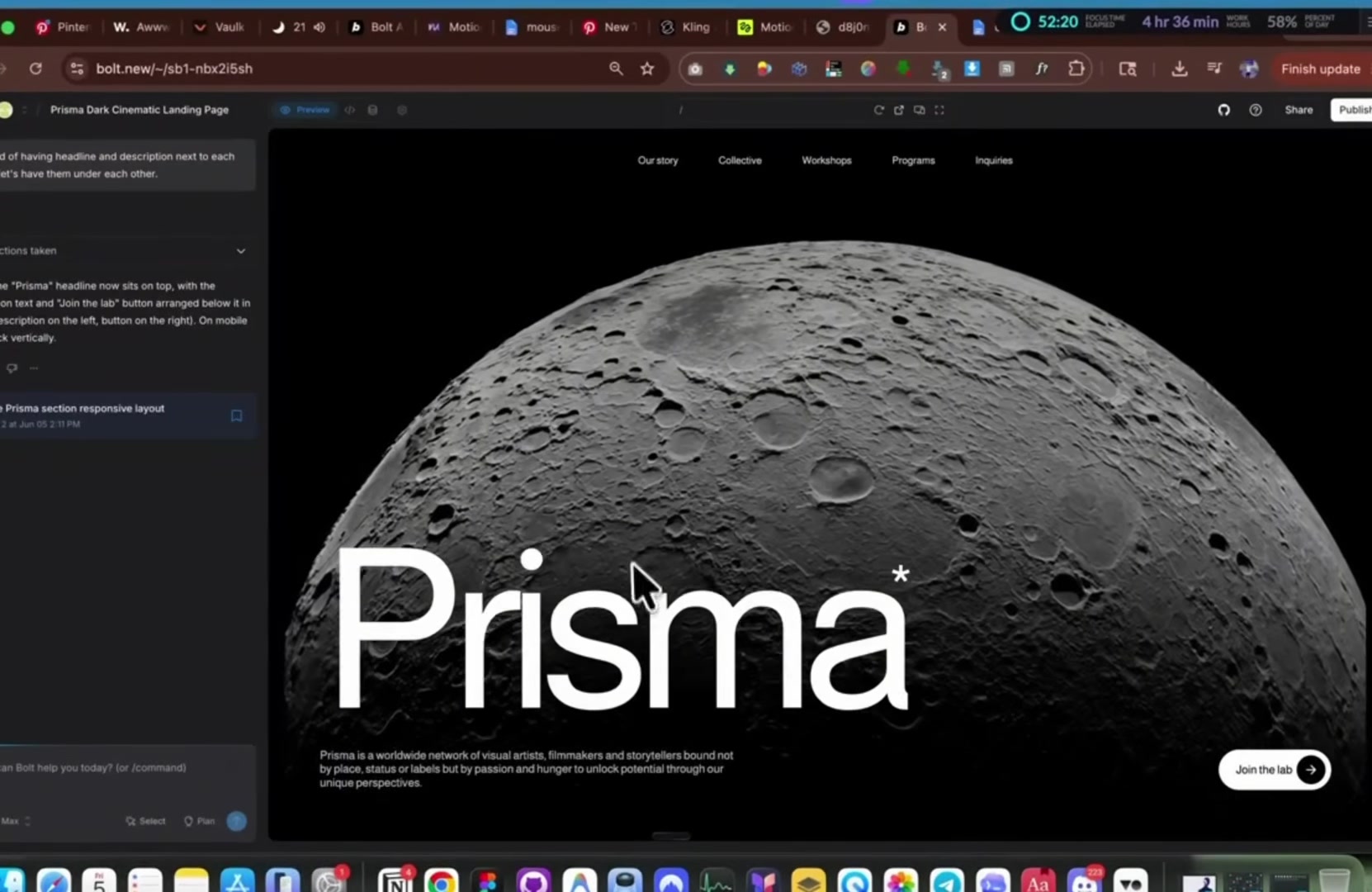Click the zoom magnifier icon in address bar
Image resolution: width=1372 pixels, height=892 pixels.
point(616,69)
